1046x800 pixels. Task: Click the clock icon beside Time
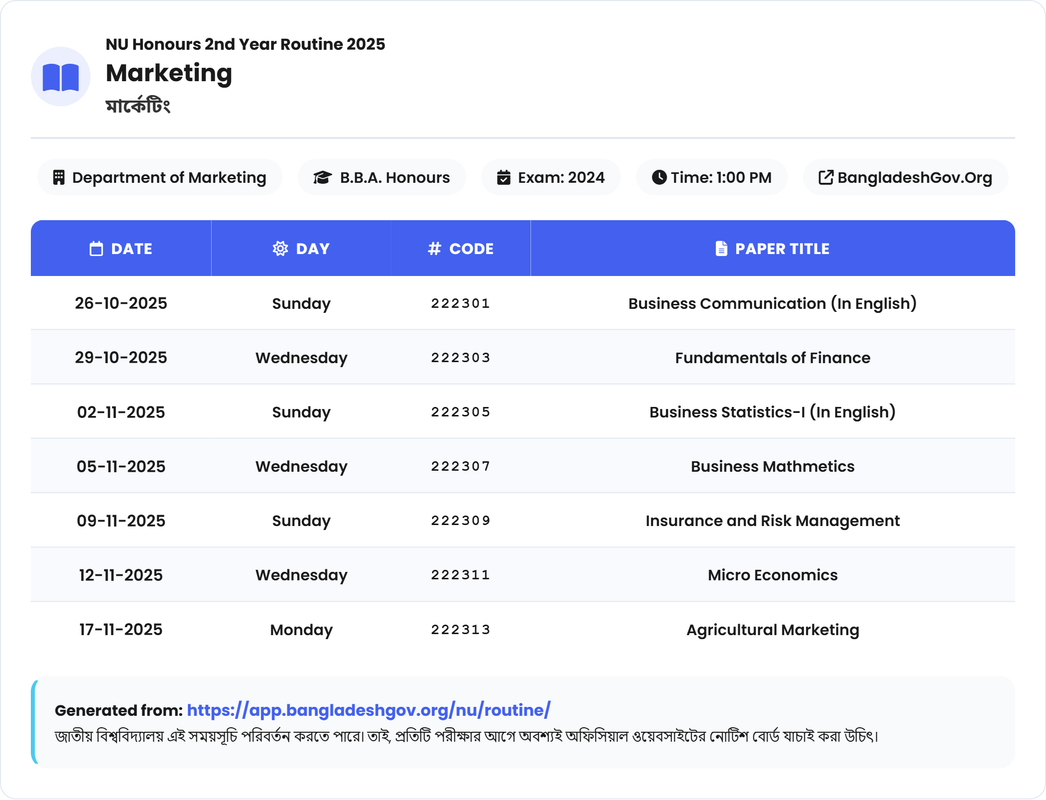[659, 178]
